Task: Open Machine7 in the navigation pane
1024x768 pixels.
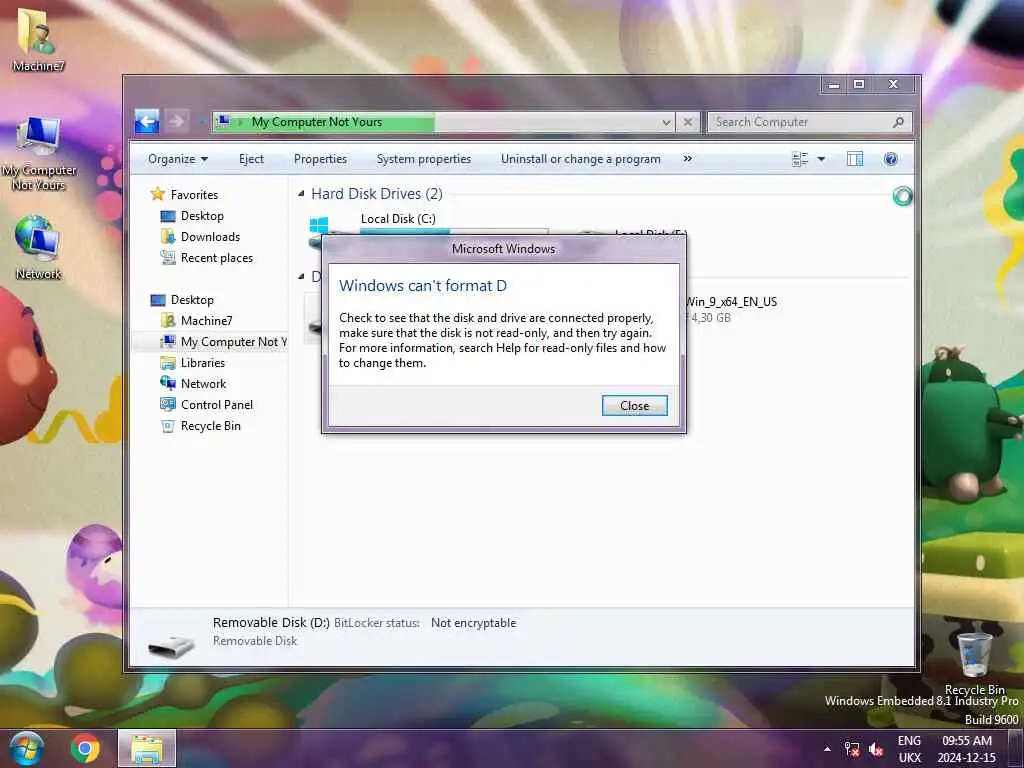Action: 206,321
